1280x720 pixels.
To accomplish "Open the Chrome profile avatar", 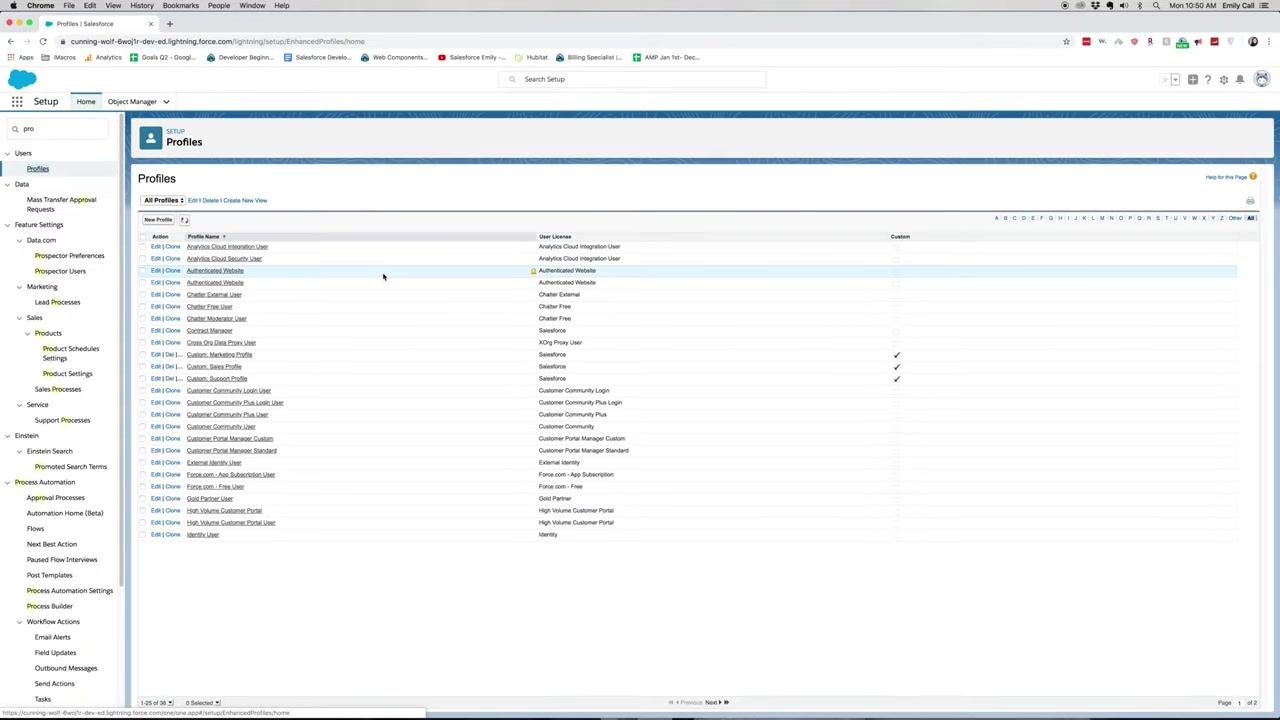I will (x=1253, y=41).
